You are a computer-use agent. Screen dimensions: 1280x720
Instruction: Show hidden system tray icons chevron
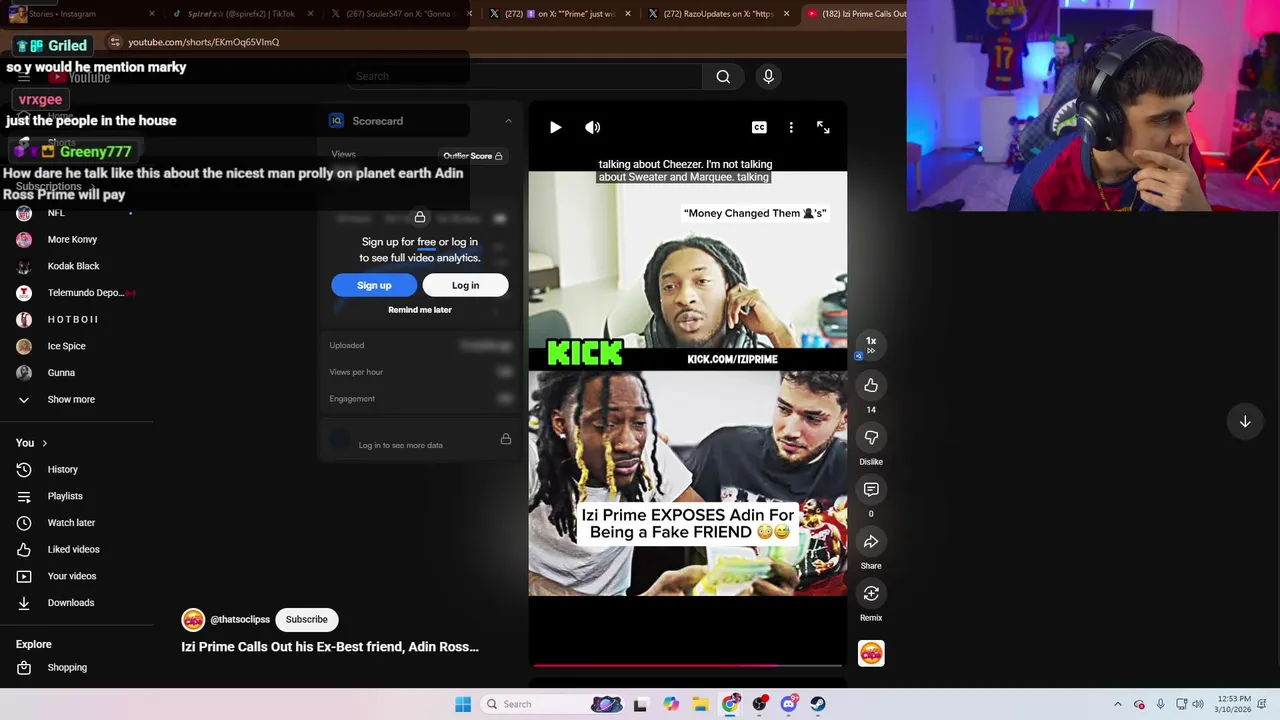tap(1118, 704)
